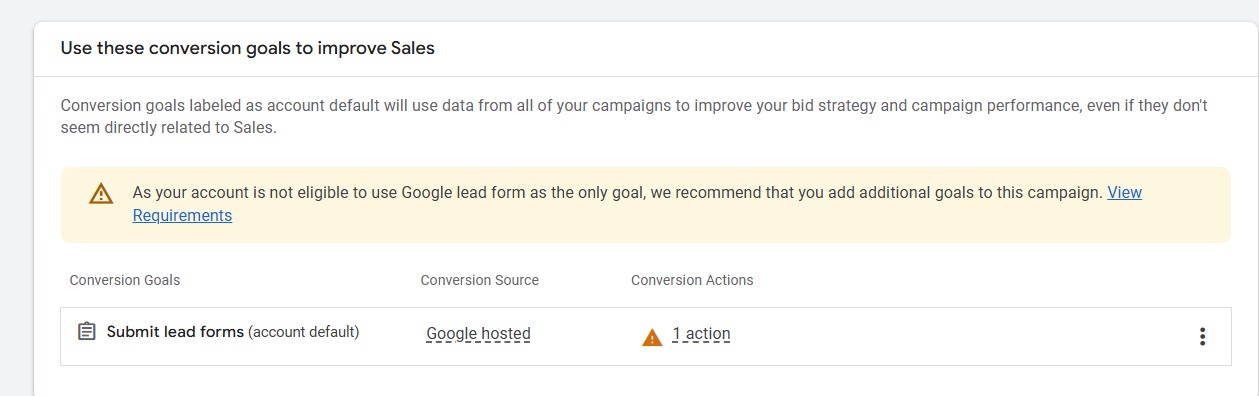Click the heading about improving Sales
The height and width of the screenshot is (396, 1259).
click(x=248, y=48)
